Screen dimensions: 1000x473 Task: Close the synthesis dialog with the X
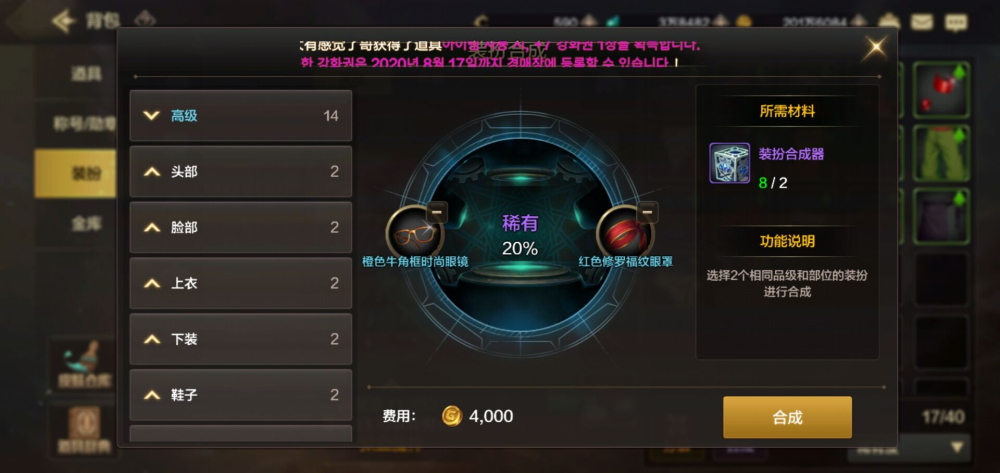(x=874, y=48)
